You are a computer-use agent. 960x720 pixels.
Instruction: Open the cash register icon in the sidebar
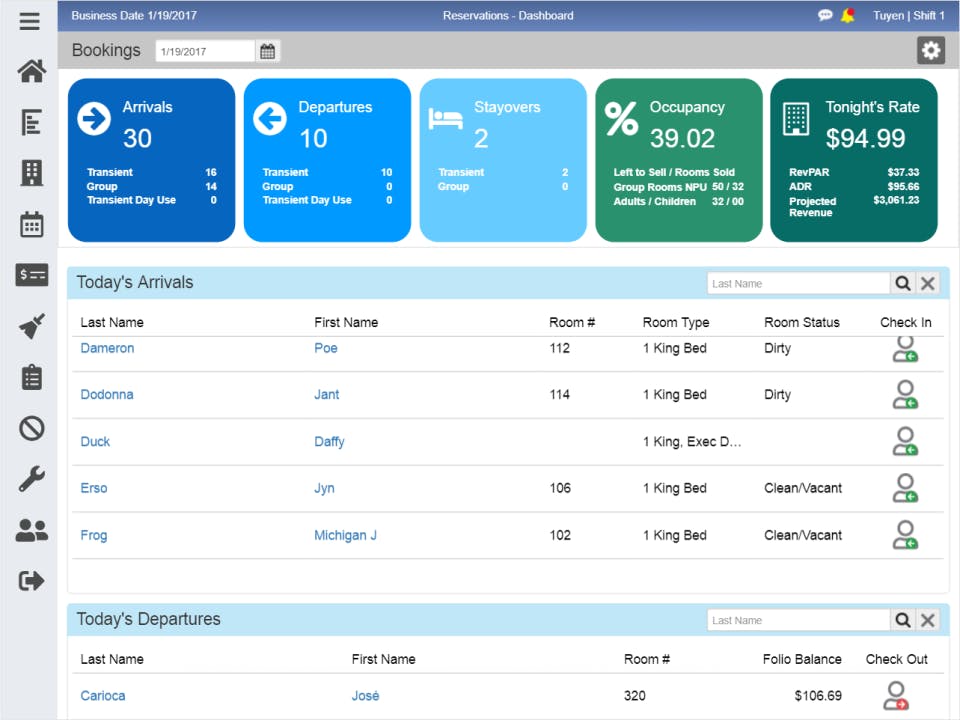tap(31, 276)
